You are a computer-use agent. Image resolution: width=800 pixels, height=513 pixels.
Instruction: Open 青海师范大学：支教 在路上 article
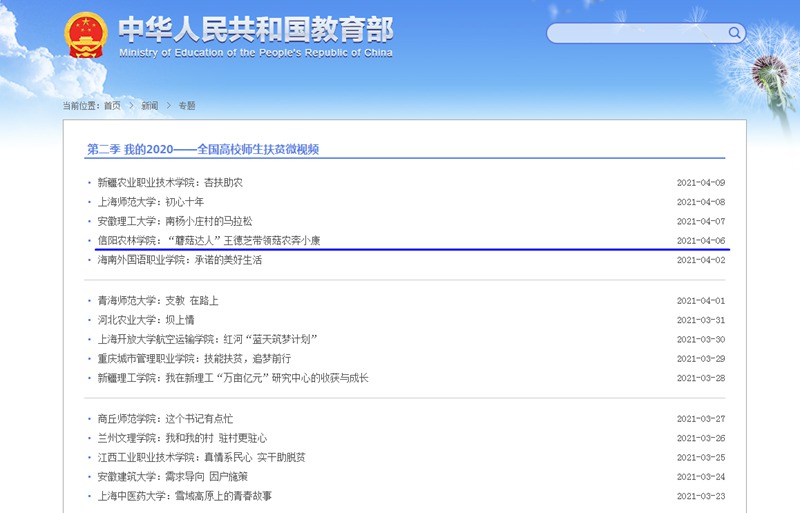pos(157,300)
